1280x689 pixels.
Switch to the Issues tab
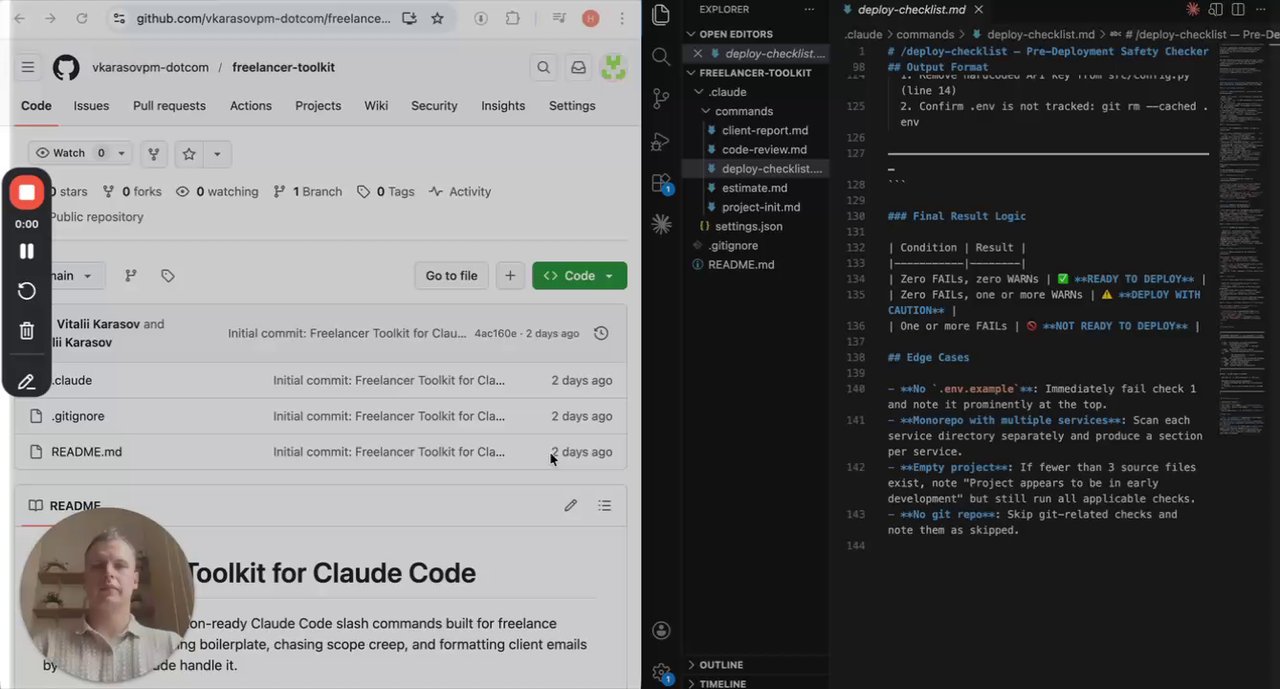tap(91, 105)
